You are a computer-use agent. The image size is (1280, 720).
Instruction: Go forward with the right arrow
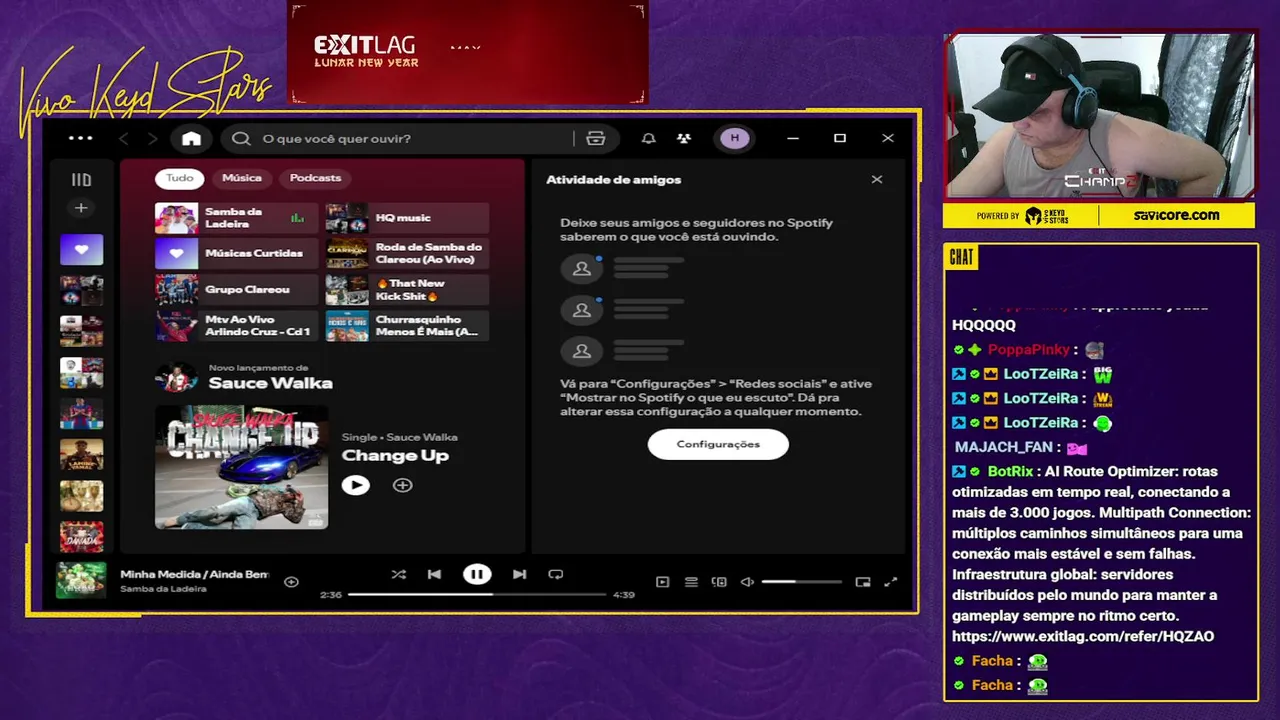click(x=152, y=138)
